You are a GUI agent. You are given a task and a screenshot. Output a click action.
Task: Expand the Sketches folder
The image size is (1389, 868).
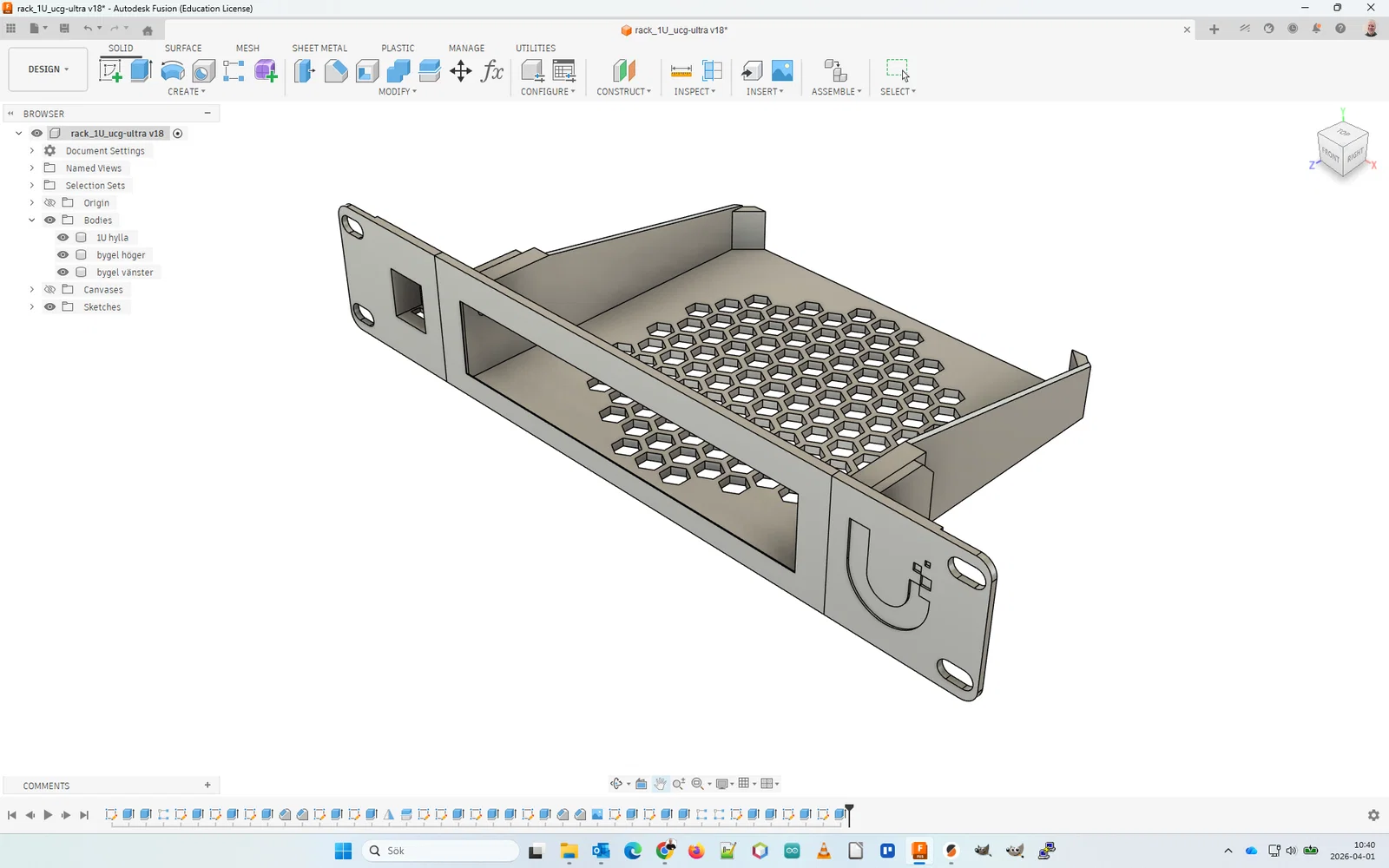click(x=32, y=307)
